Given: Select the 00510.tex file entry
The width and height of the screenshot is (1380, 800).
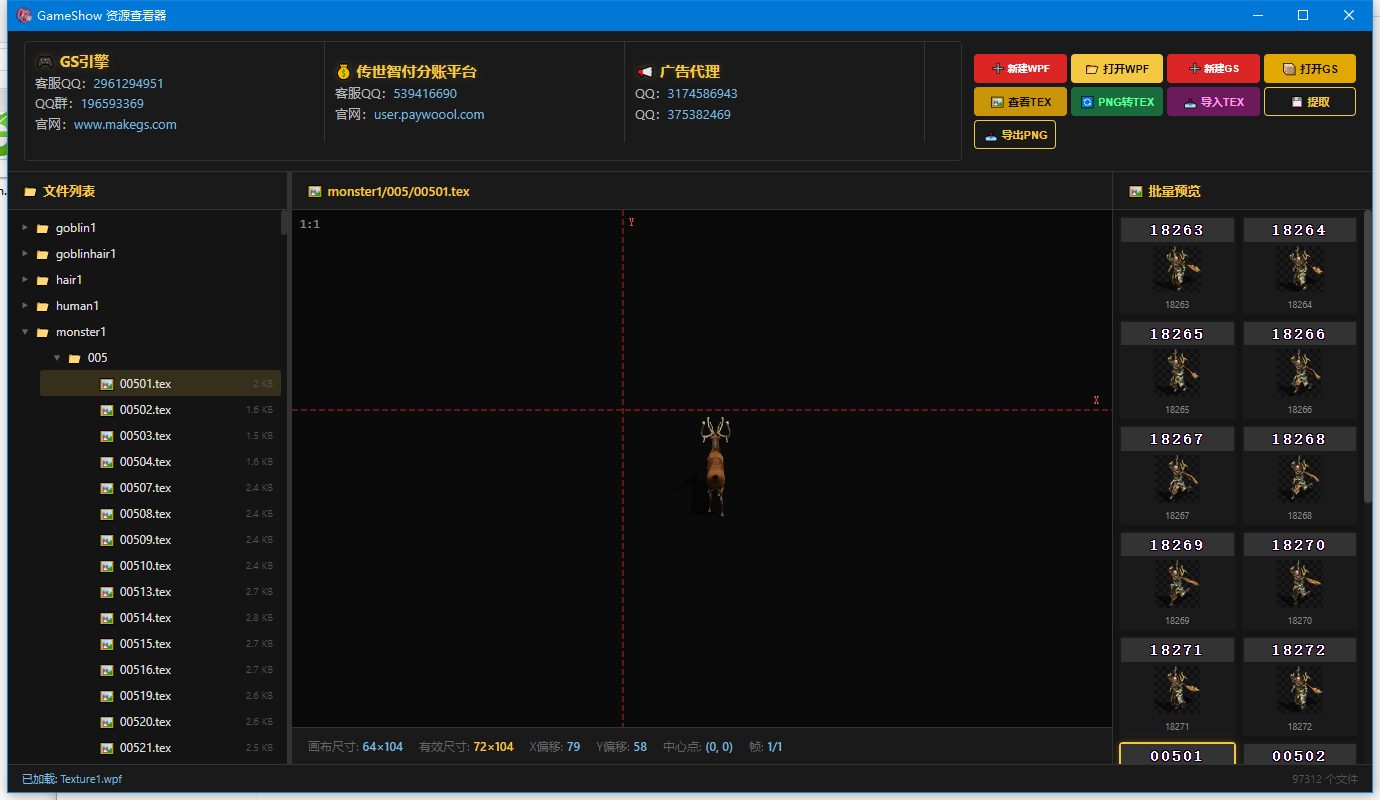Looking at the screenshot, I should click(x=160, y=566).
